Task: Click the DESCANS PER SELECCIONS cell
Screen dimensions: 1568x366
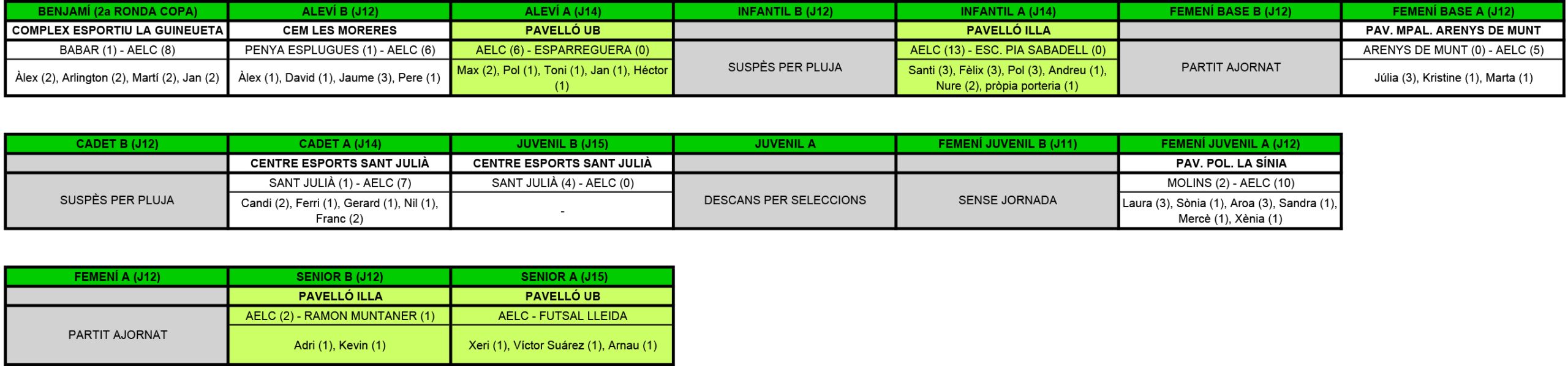Action: [x=785, y=200]
